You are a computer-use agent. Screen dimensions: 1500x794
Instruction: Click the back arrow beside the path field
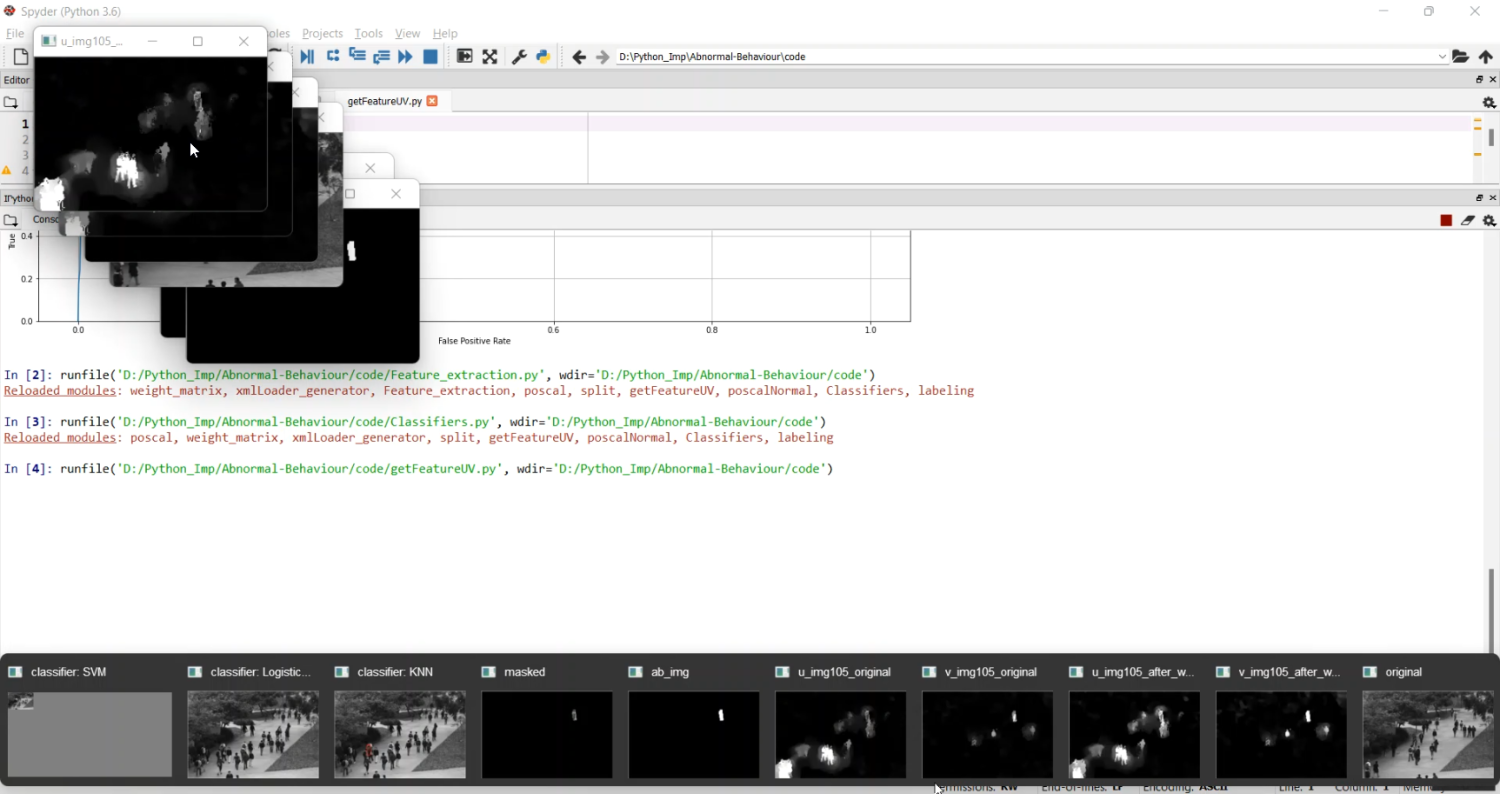point(579,57)
